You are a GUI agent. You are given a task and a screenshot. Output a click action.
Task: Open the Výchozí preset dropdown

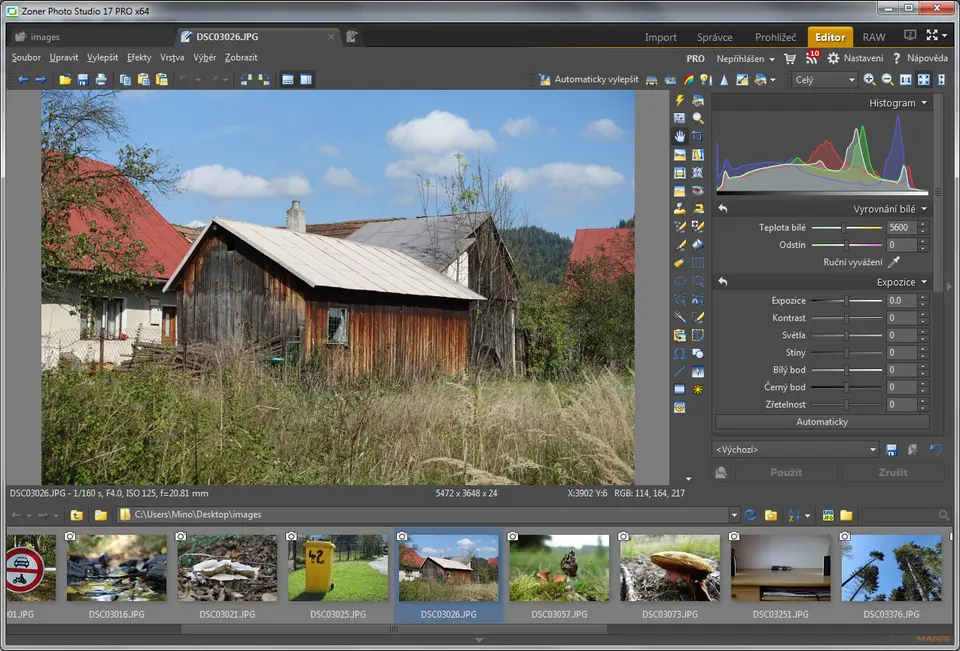[x=795, y=450]
